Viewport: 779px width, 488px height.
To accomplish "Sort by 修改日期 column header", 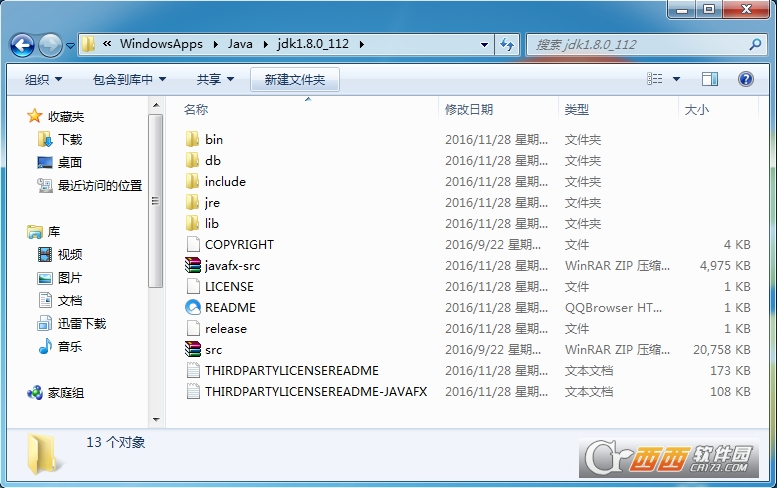I will 468,109.
